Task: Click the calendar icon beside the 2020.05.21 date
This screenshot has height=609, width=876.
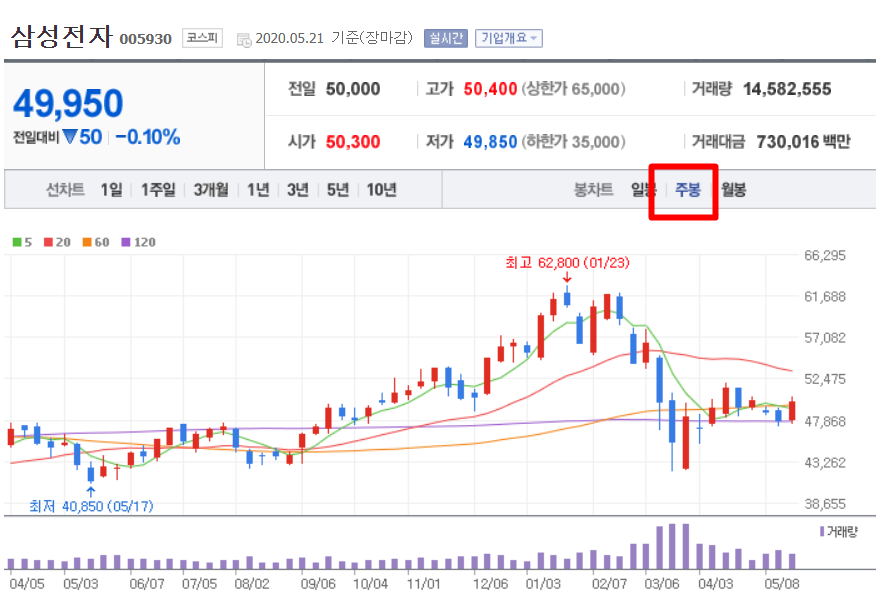Action: click(x=244, y=40)
